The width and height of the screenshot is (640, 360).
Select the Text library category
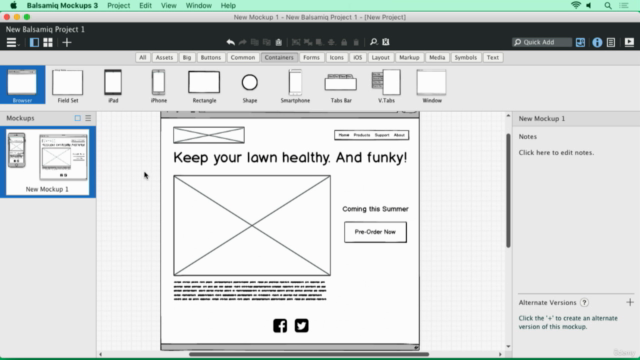493,58
